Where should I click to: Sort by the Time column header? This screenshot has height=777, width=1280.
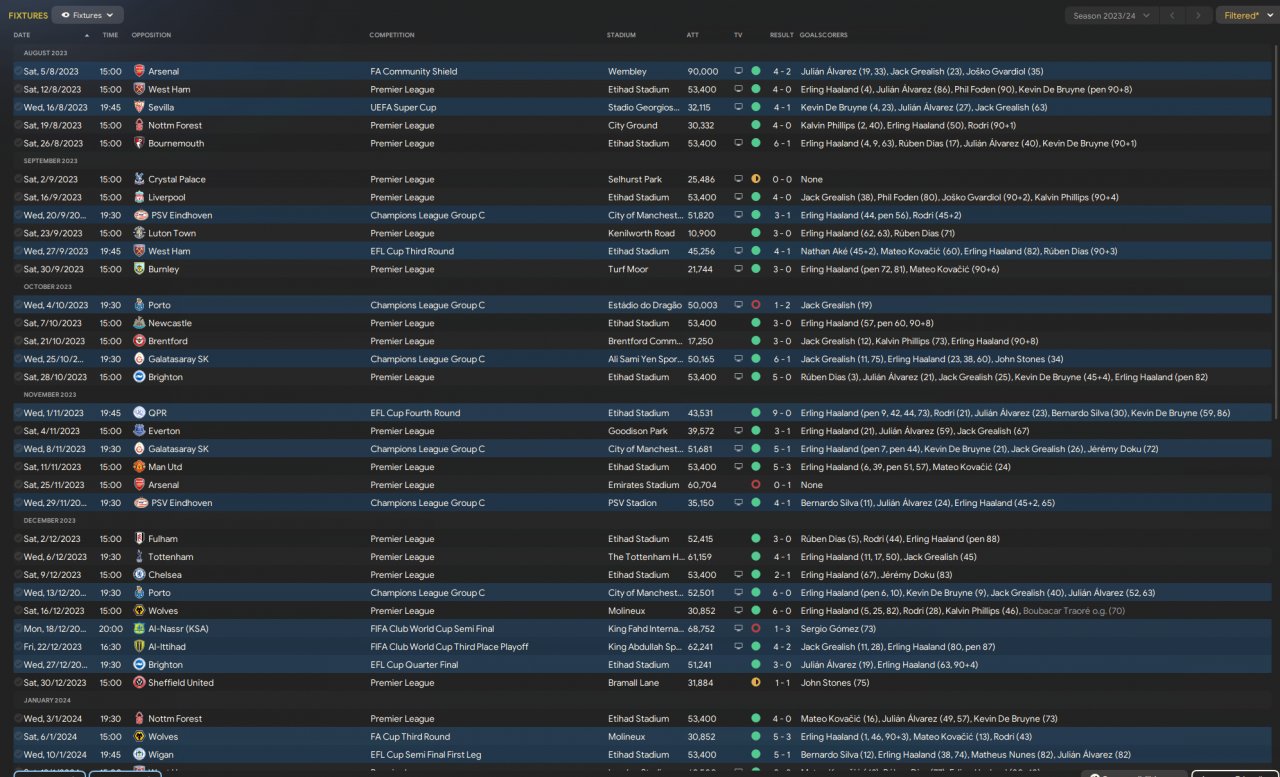(x=110, y=35)
